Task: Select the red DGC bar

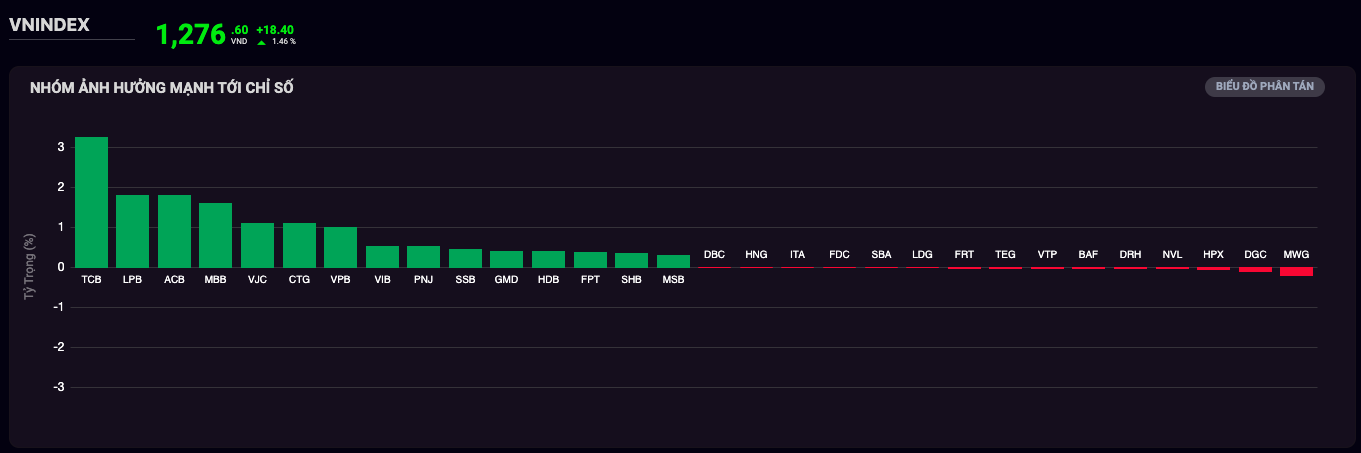Action: [x=1255, y=270]
